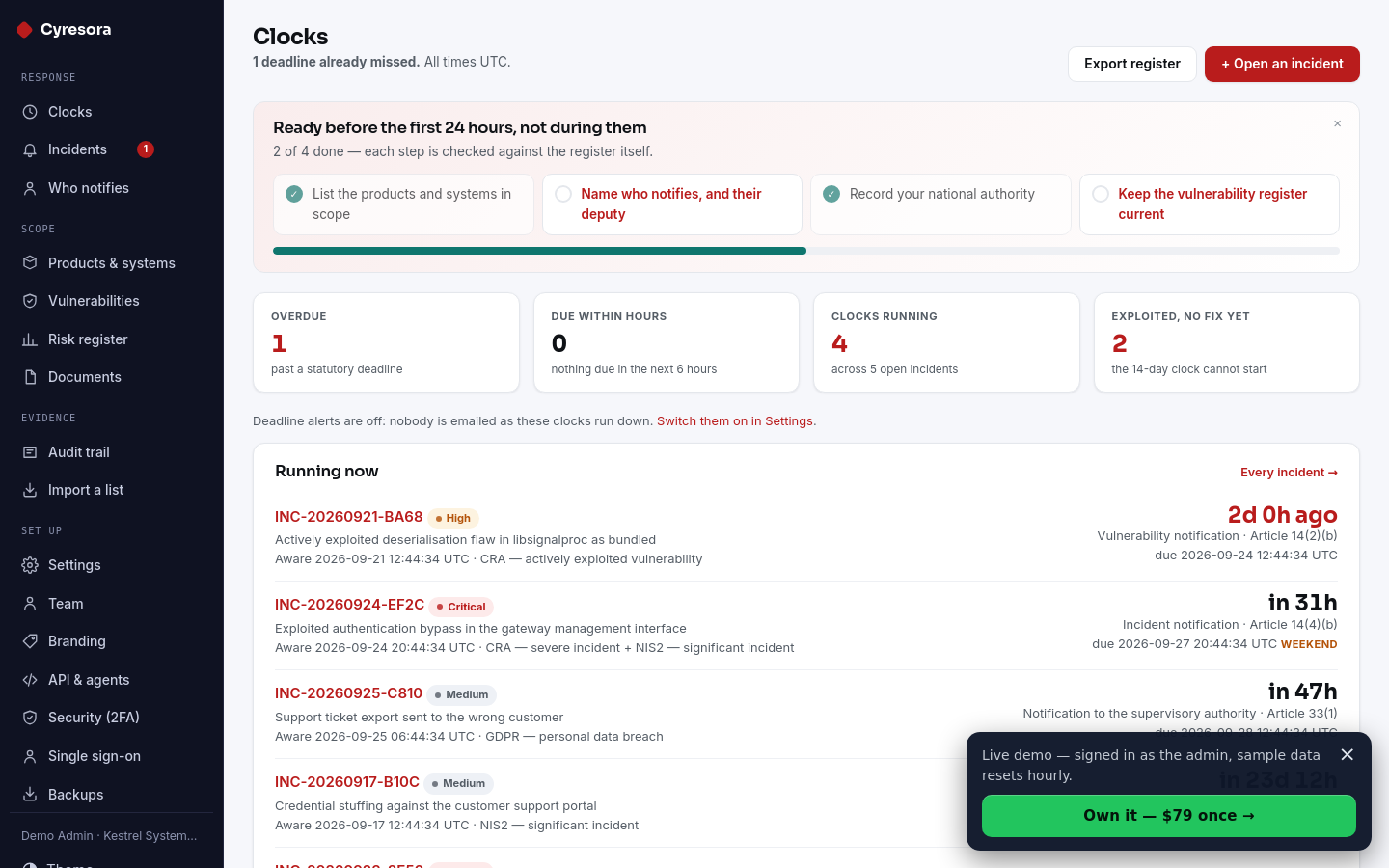Toggle the 'Name who notifies' step circle
This screenshot has width=1389, height=868.
coord(563,194)
